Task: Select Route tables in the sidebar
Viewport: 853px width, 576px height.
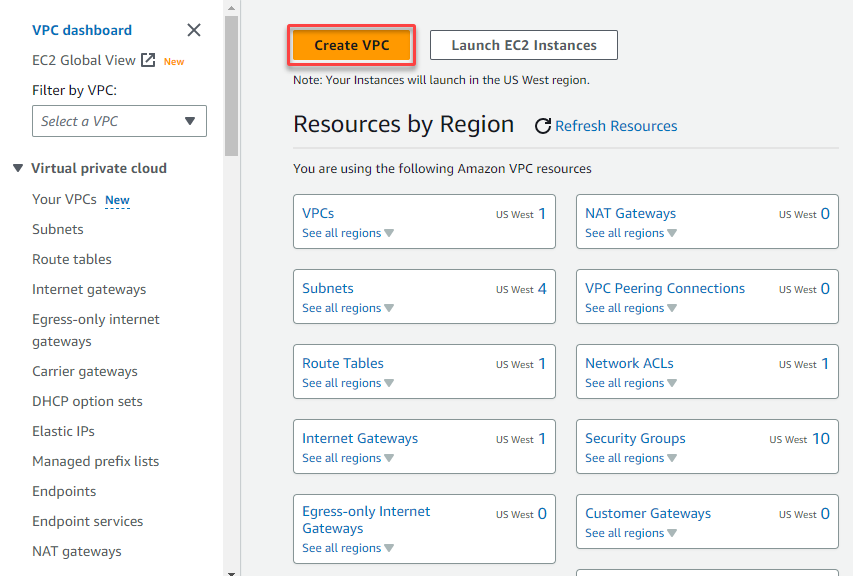Action: point(72,259)
